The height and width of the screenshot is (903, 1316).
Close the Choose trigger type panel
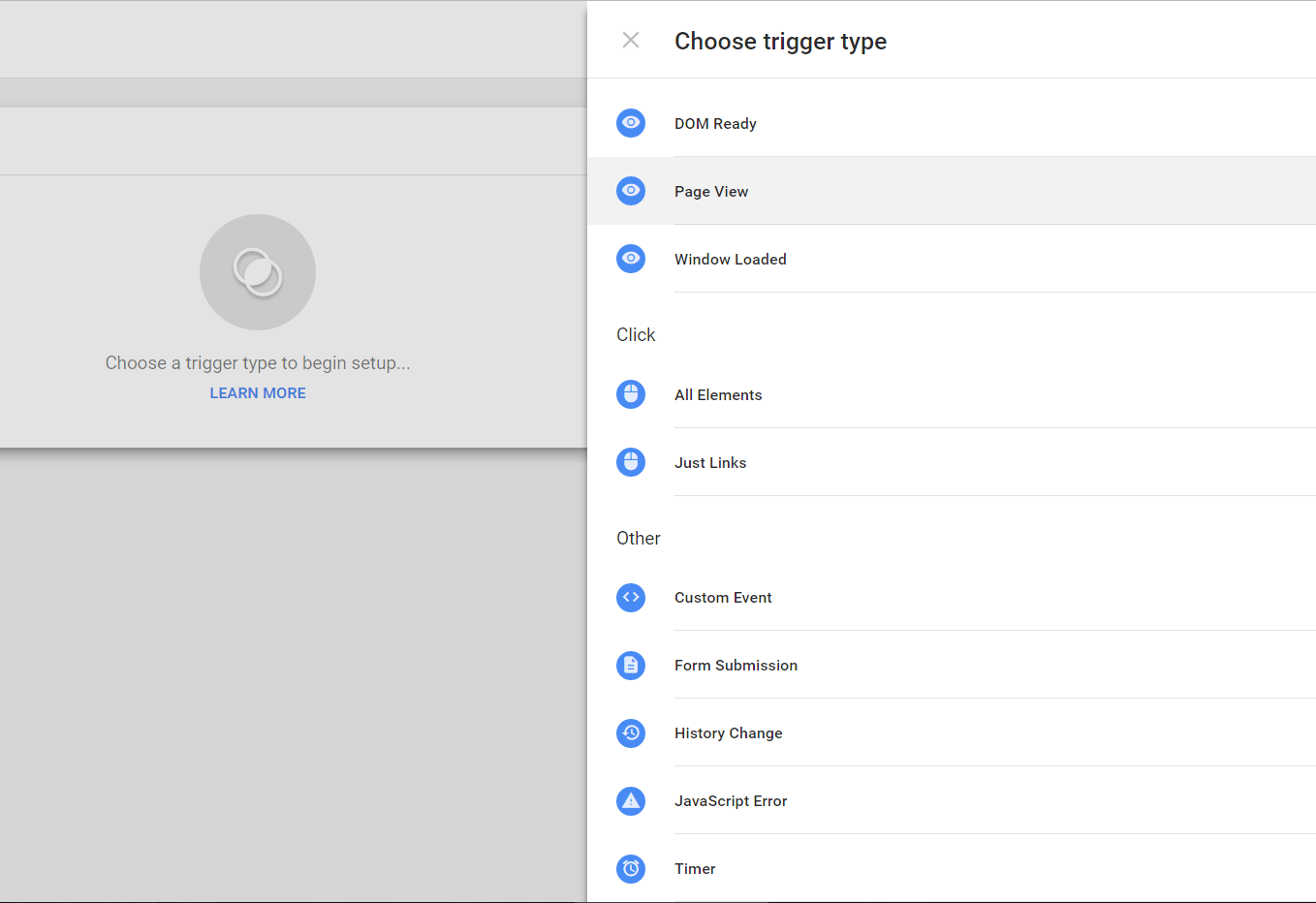point(631,41)
